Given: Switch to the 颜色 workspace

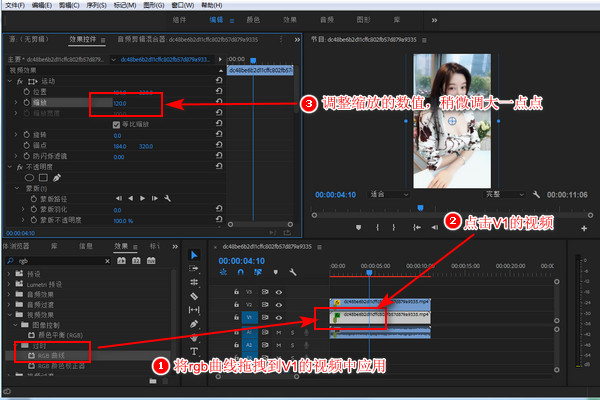Looking at the screenshot, I should coord(253,20).
